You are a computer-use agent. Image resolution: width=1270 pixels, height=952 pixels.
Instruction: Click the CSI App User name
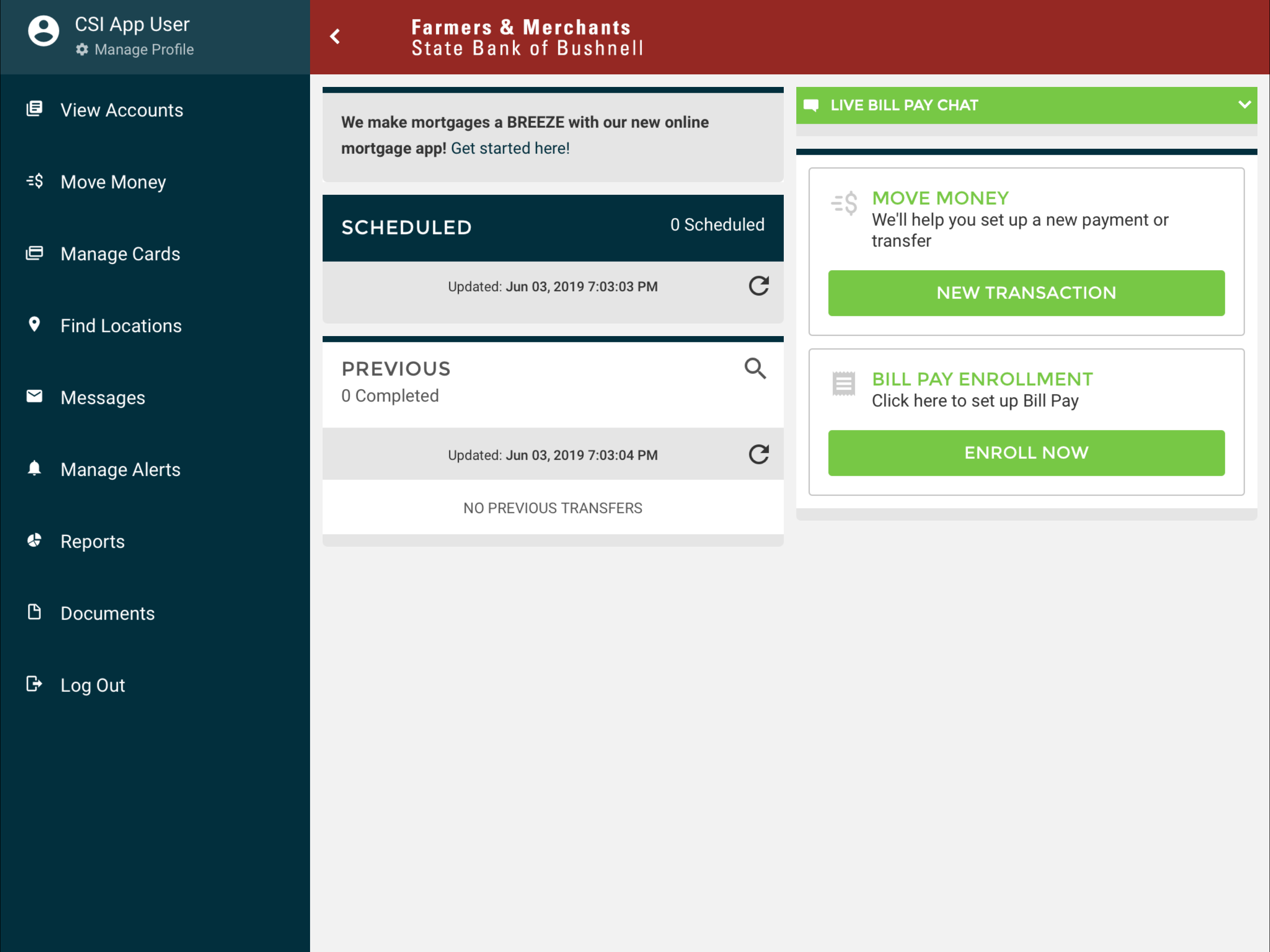coord(132,24)
